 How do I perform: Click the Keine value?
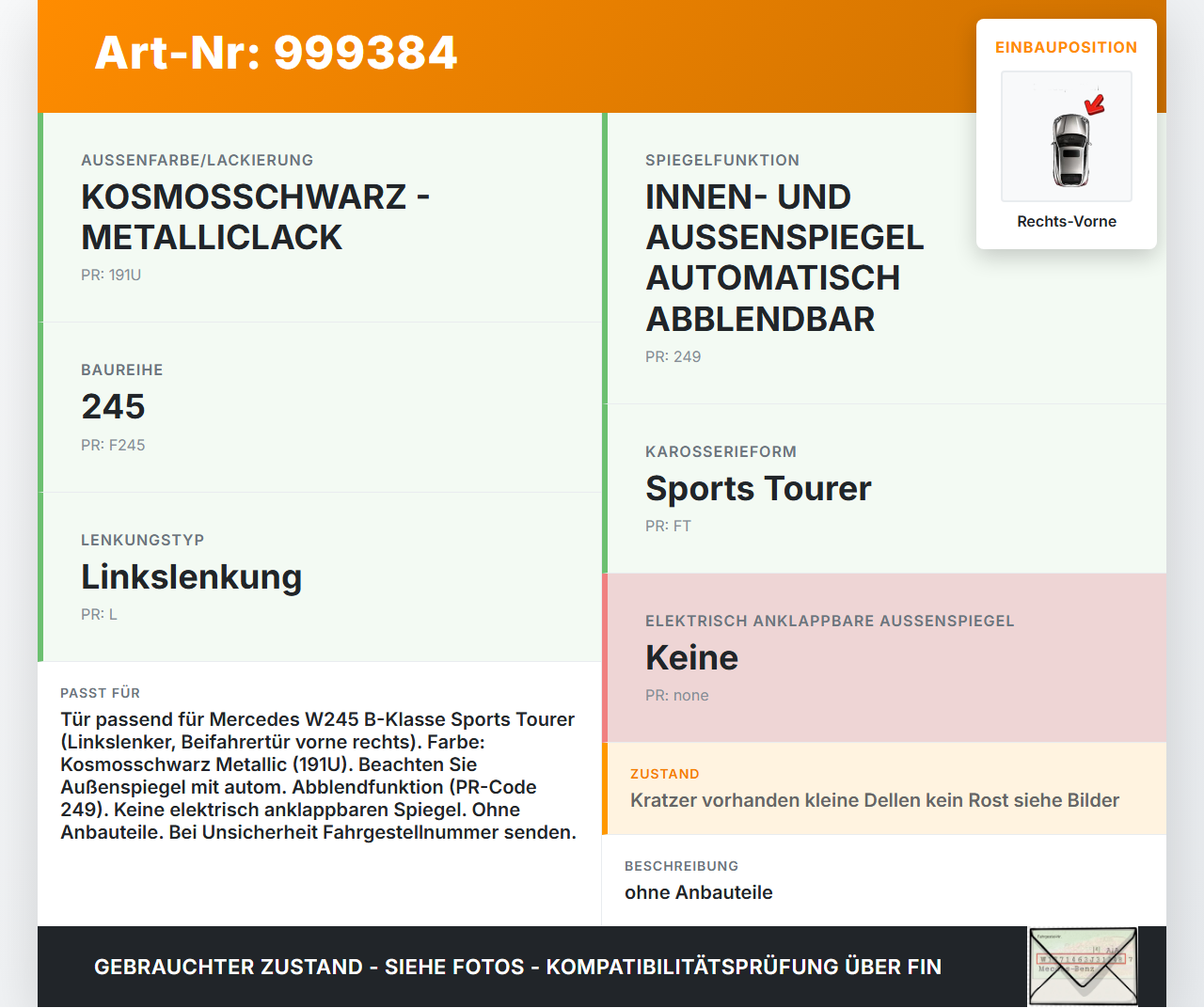pyautogui.click(x=691, y=657)
